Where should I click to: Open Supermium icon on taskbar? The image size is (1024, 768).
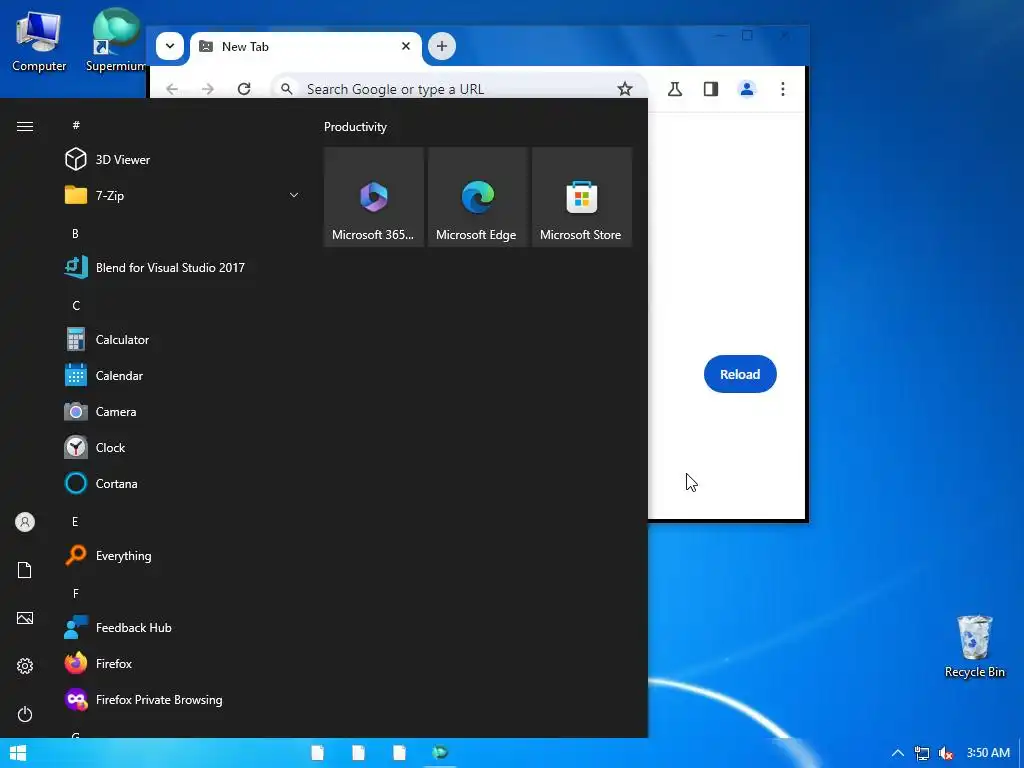click(441, 753)
